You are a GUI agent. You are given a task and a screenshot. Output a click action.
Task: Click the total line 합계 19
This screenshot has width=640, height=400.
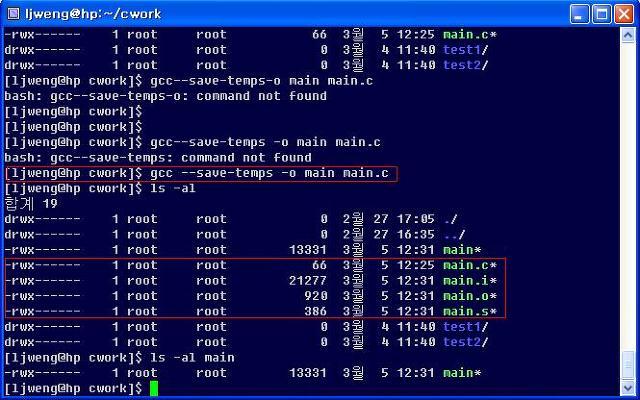point(31,203)
